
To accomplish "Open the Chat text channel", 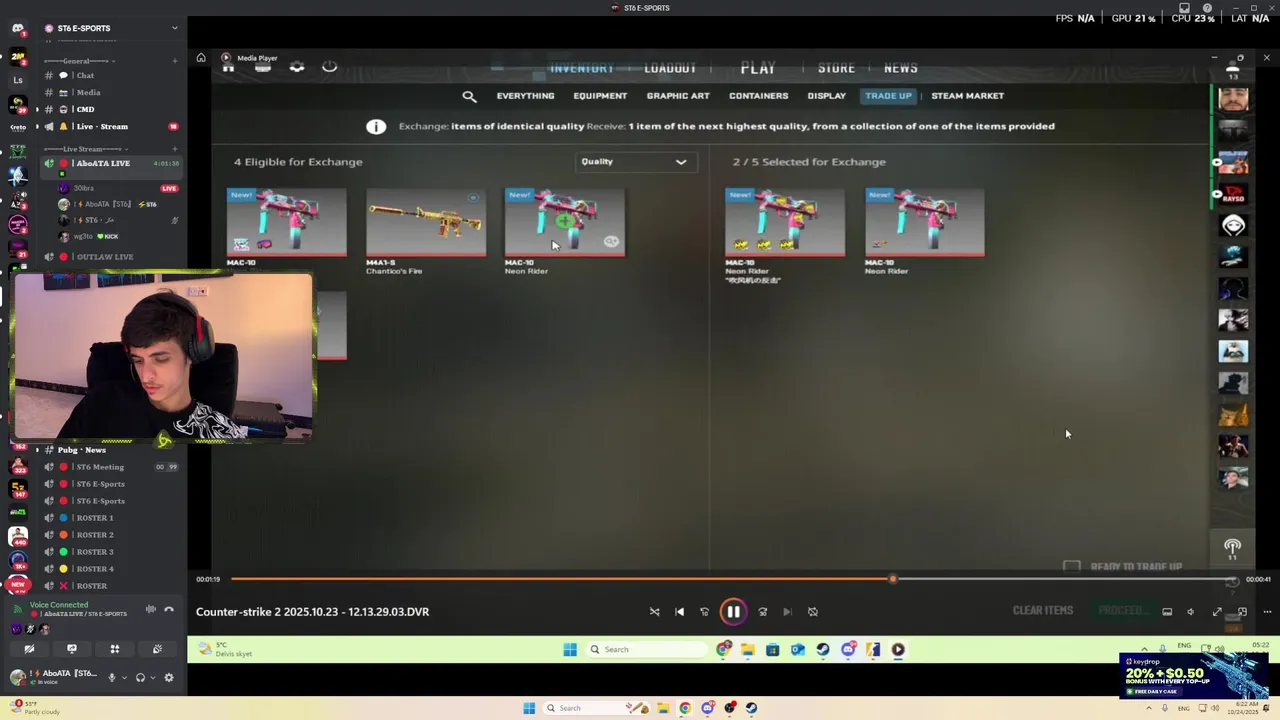I will pos(84,76).
